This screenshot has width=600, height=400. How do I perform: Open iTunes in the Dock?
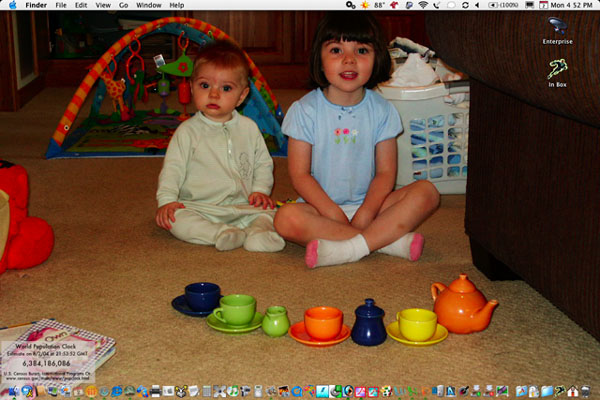pyautogui.click(x=232, y=391)
